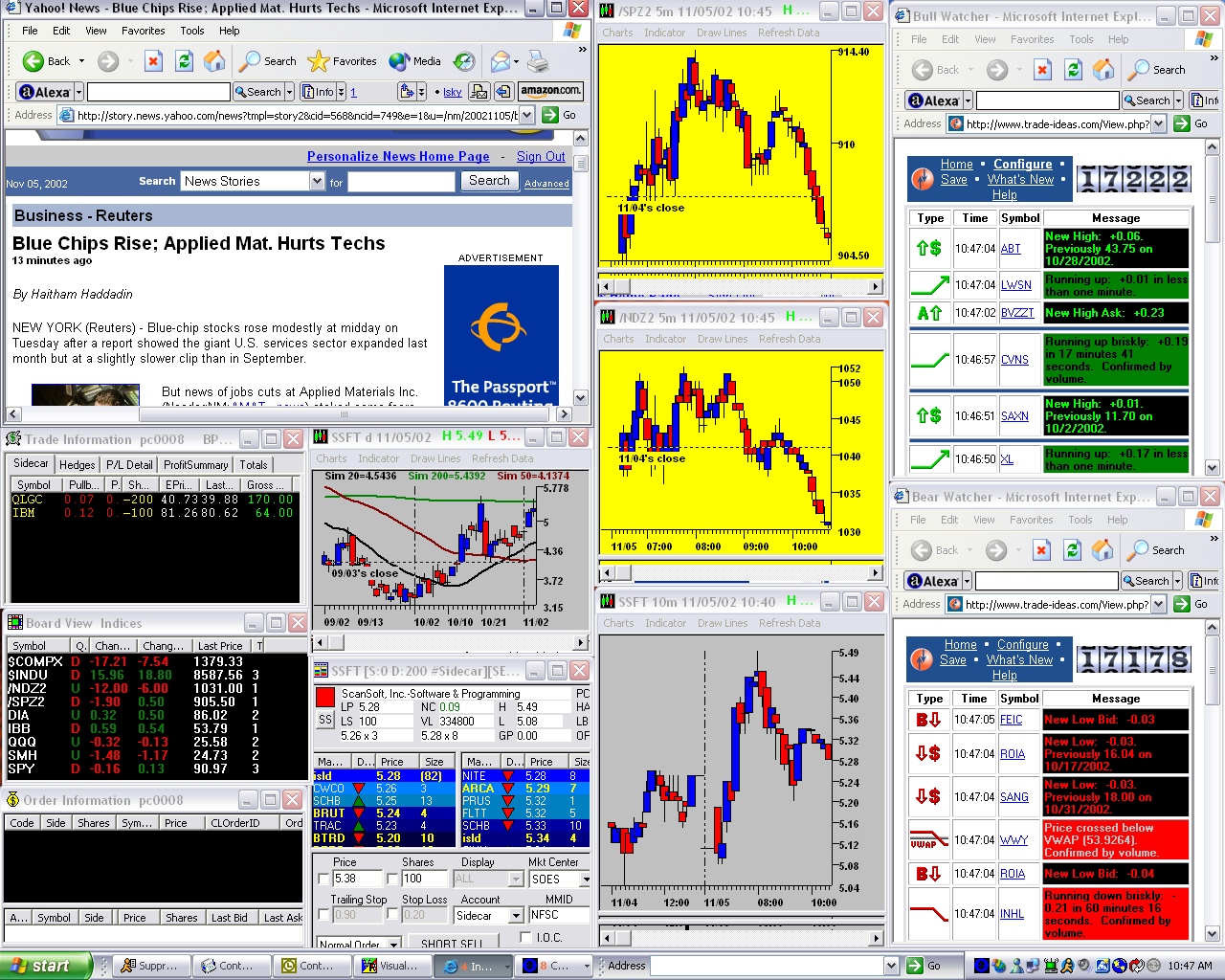Open File menu in Yahoo News browser
Screen dimensions: 1225x980
31,31
